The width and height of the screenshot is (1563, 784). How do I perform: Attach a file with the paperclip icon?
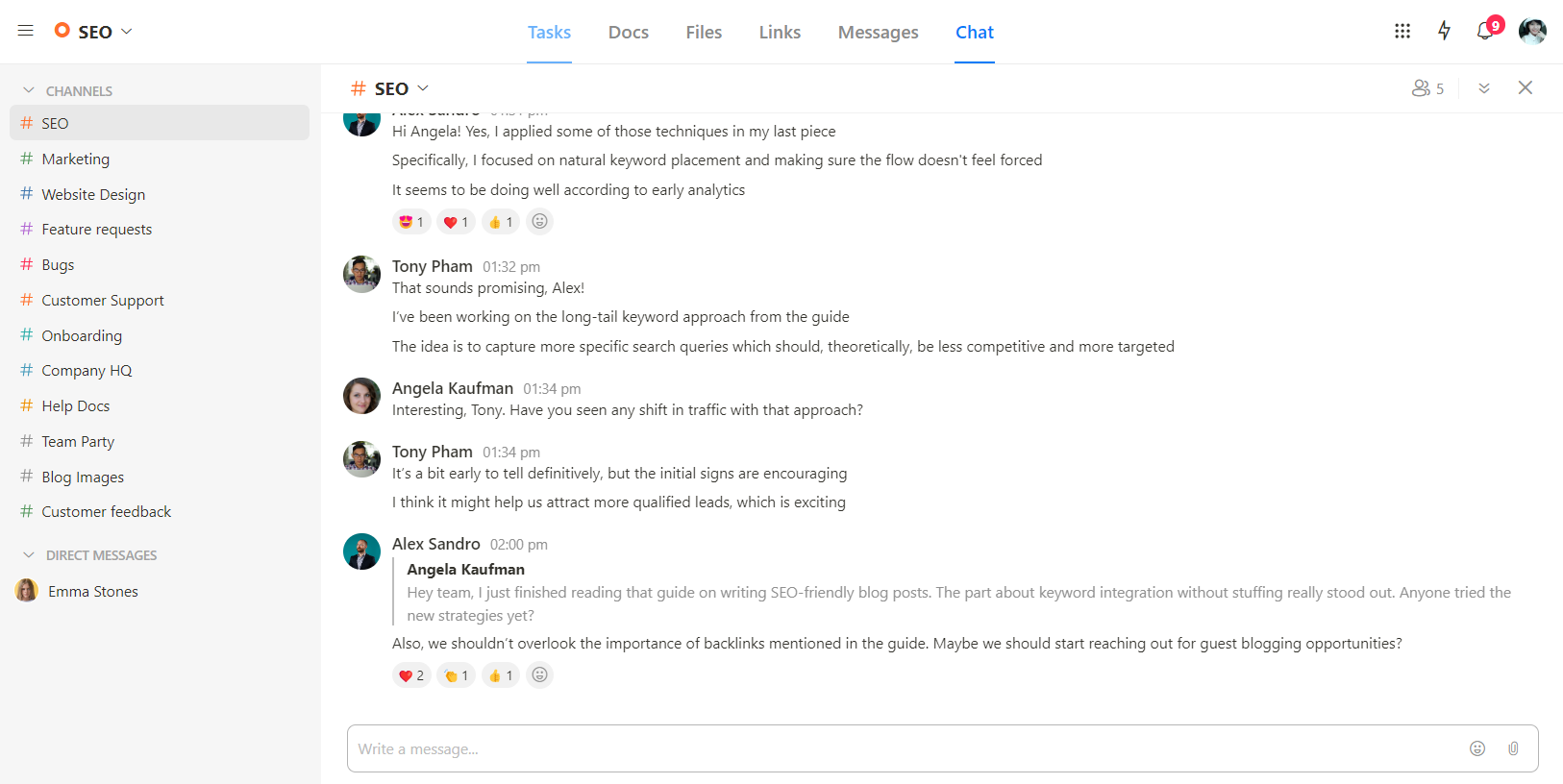(x=1513, y=748)
